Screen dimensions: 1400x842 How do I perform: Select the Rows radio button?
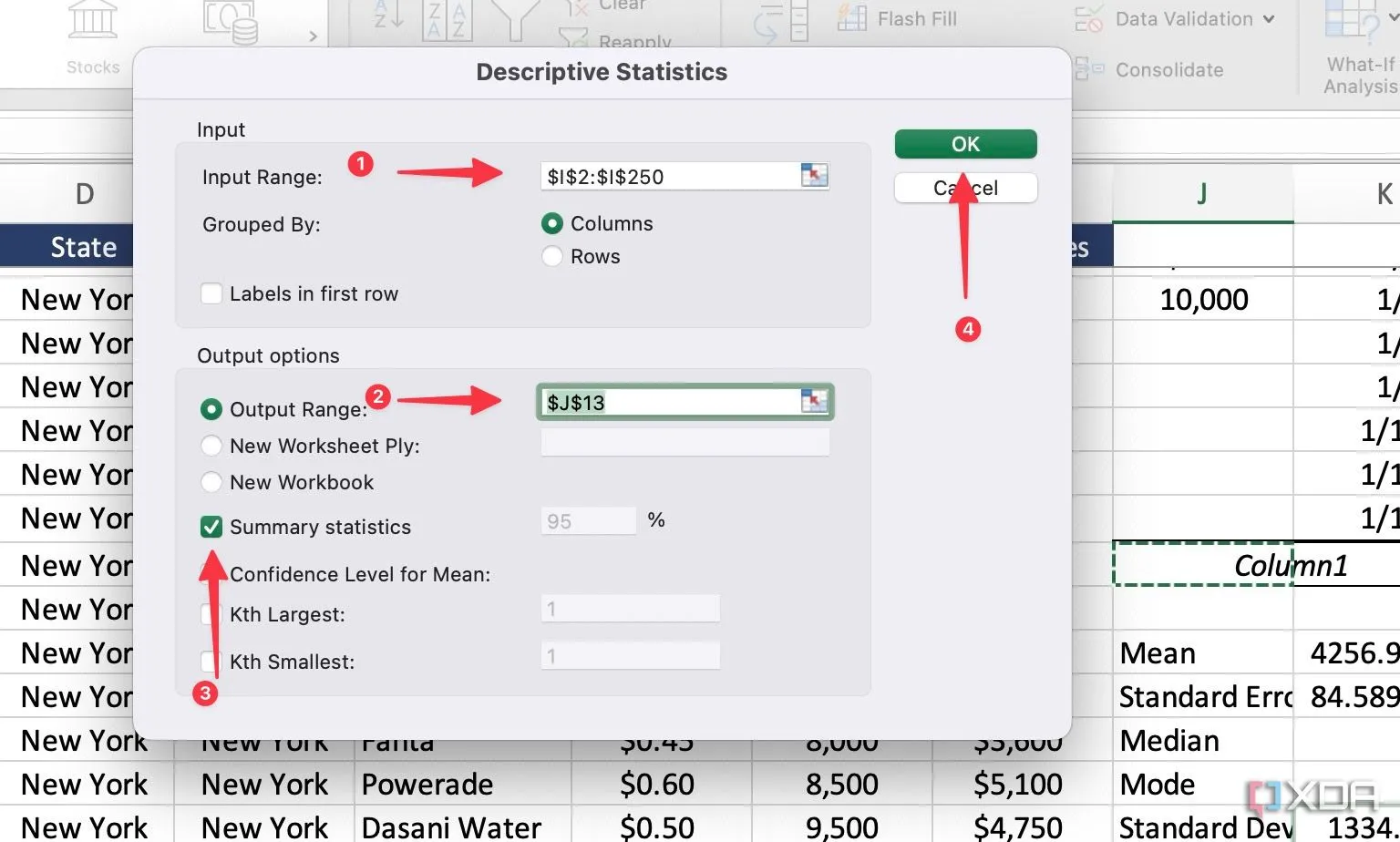click(552, 257)
